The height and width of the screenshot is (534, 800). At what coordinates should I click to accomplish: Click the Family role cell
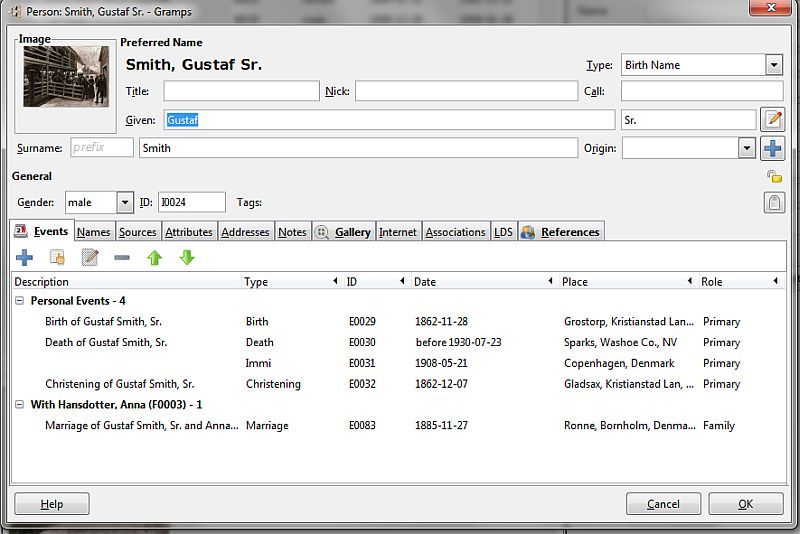coord(719,425)
